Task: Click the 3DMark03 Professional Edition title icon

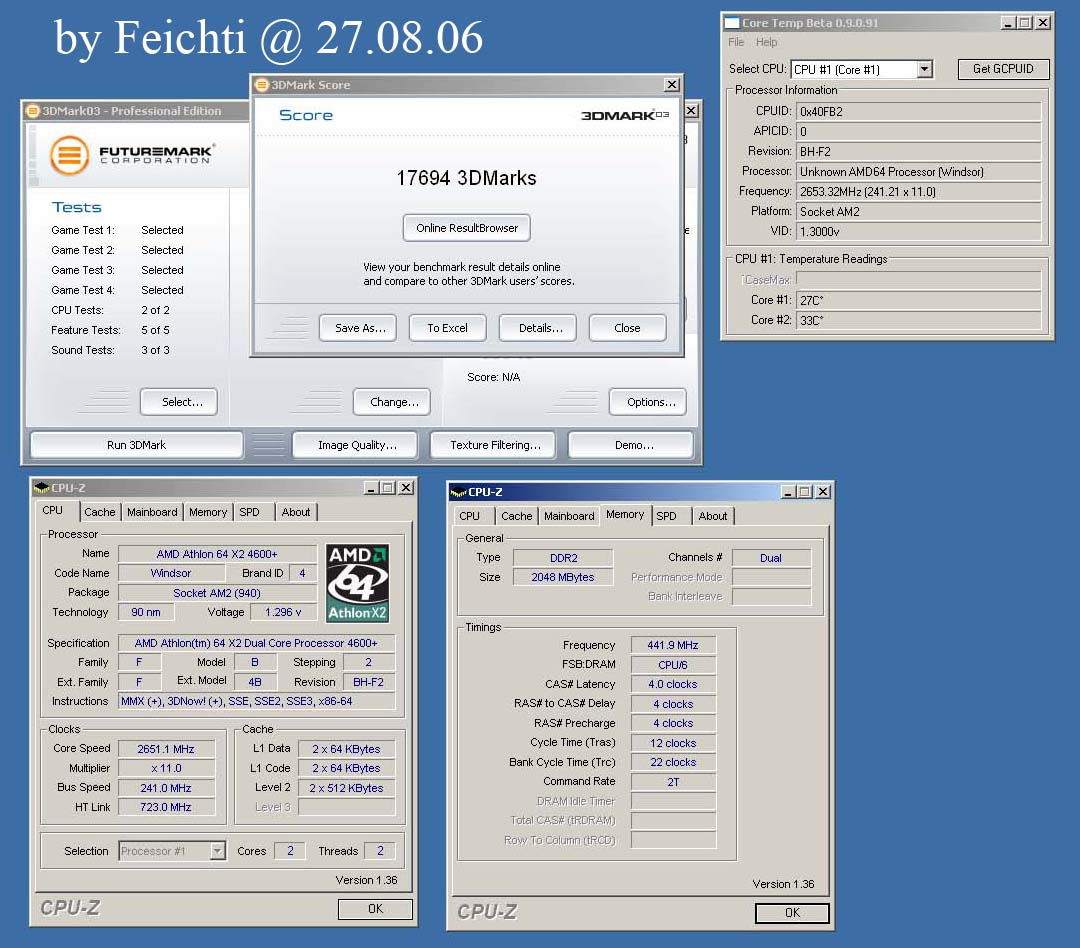Action: pyautogui.click(x=32, y=111)
